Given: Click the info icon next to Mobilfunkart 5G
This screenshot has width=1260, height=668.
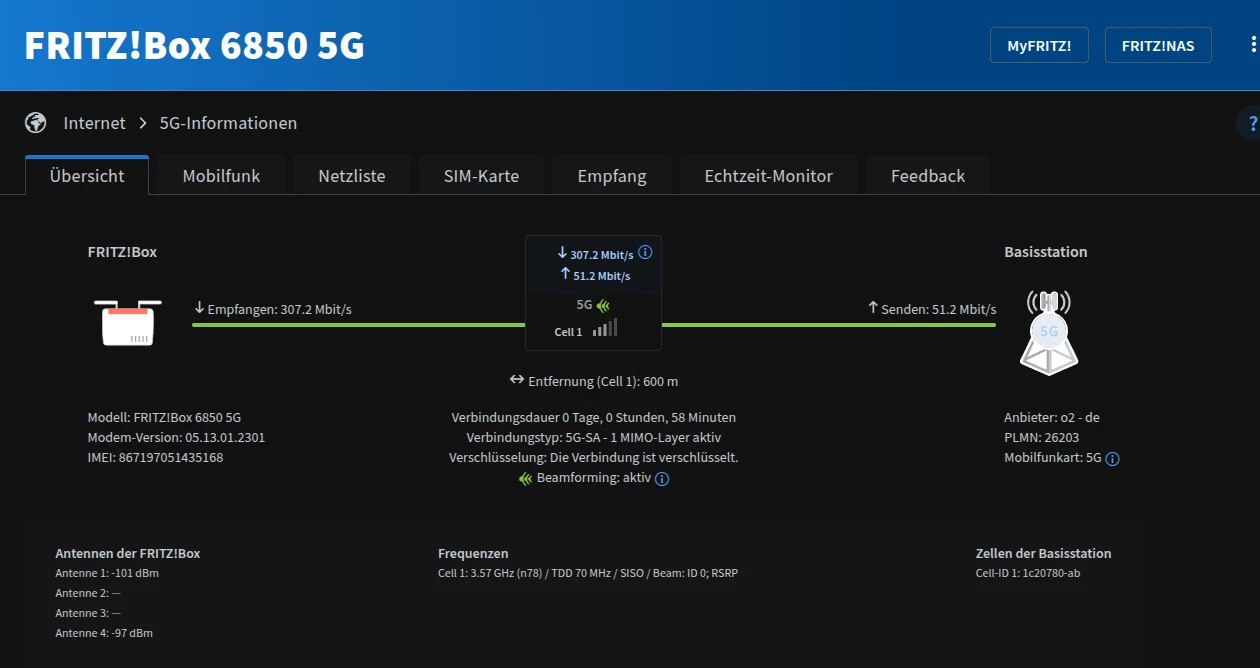Looking at the screenshot, I should coord(1112,459).
